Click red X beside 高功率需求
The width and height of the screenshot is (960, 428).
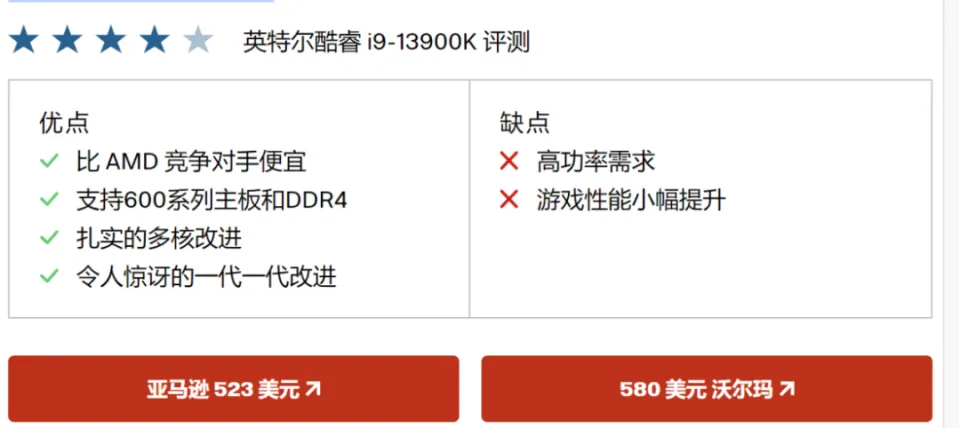tap(509, 162)
